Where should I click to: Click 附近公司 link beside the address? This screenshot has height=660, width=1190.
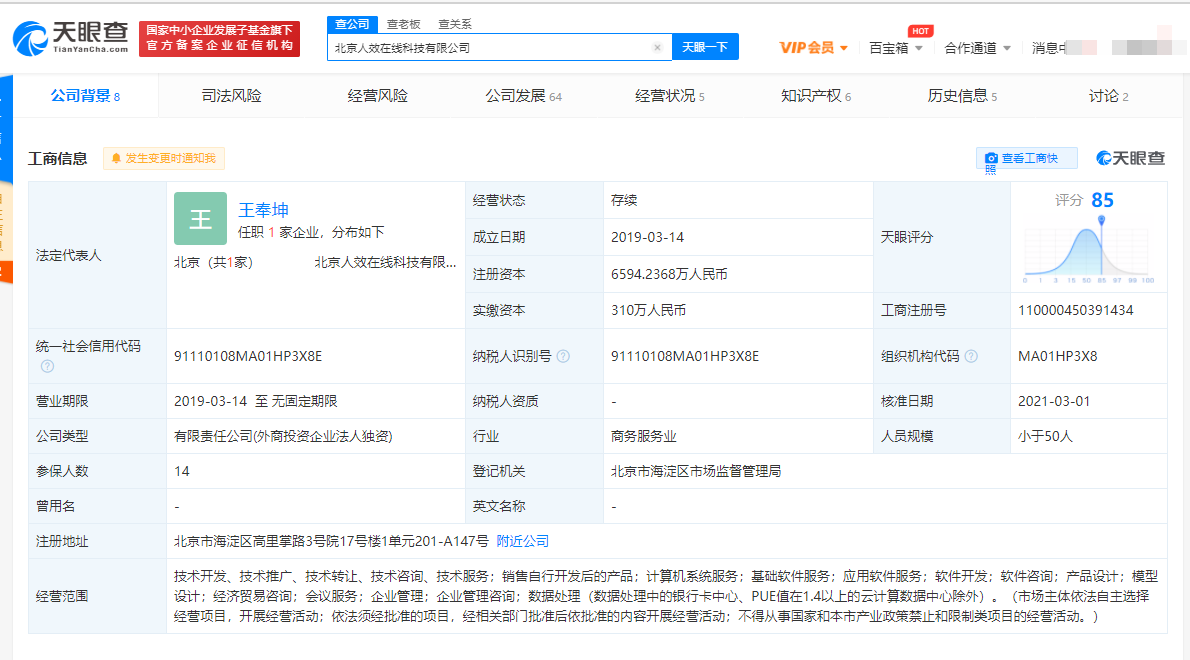(x=523, y=541)
